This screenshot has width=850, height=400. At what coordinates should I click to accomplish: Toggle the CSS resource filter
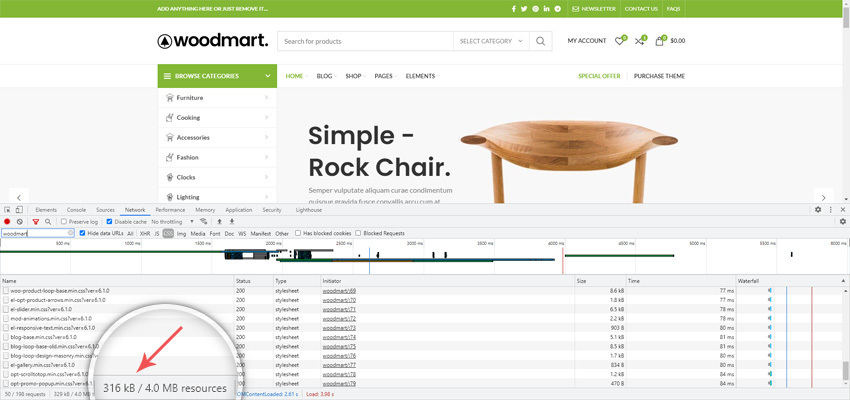pyautogui.click(x=168, y=233)
